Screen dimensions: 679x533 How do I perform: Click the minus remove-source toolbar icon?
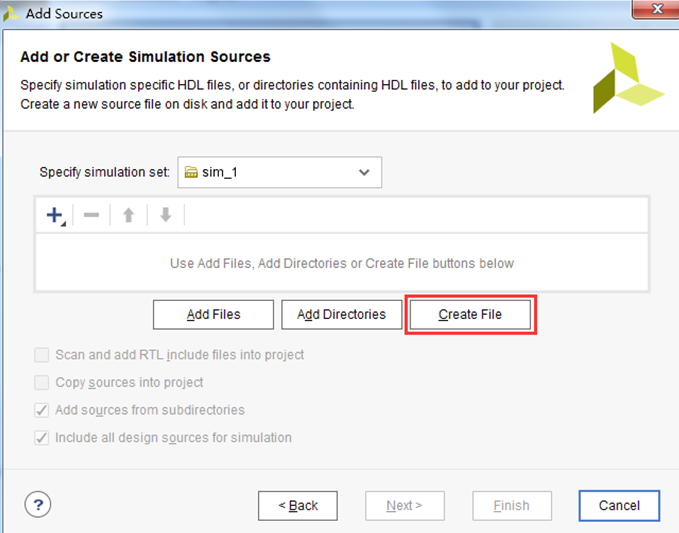pos(91,215)
